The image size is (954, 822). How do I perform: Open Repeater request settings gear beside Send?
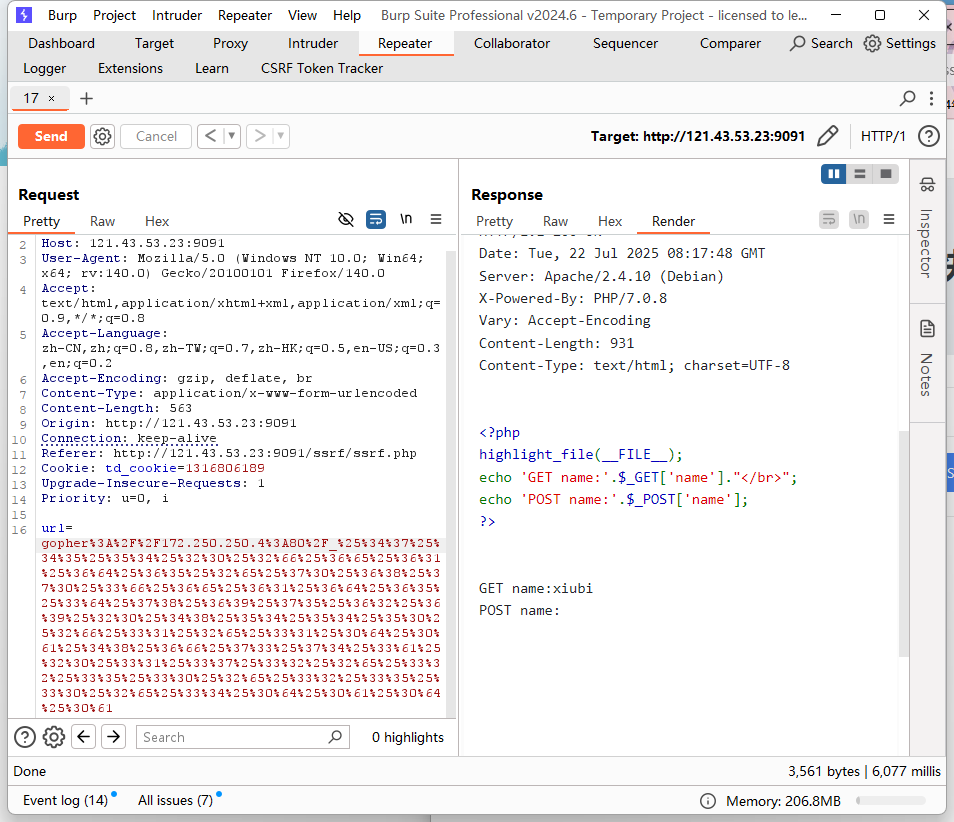click(x=102, y=137)
